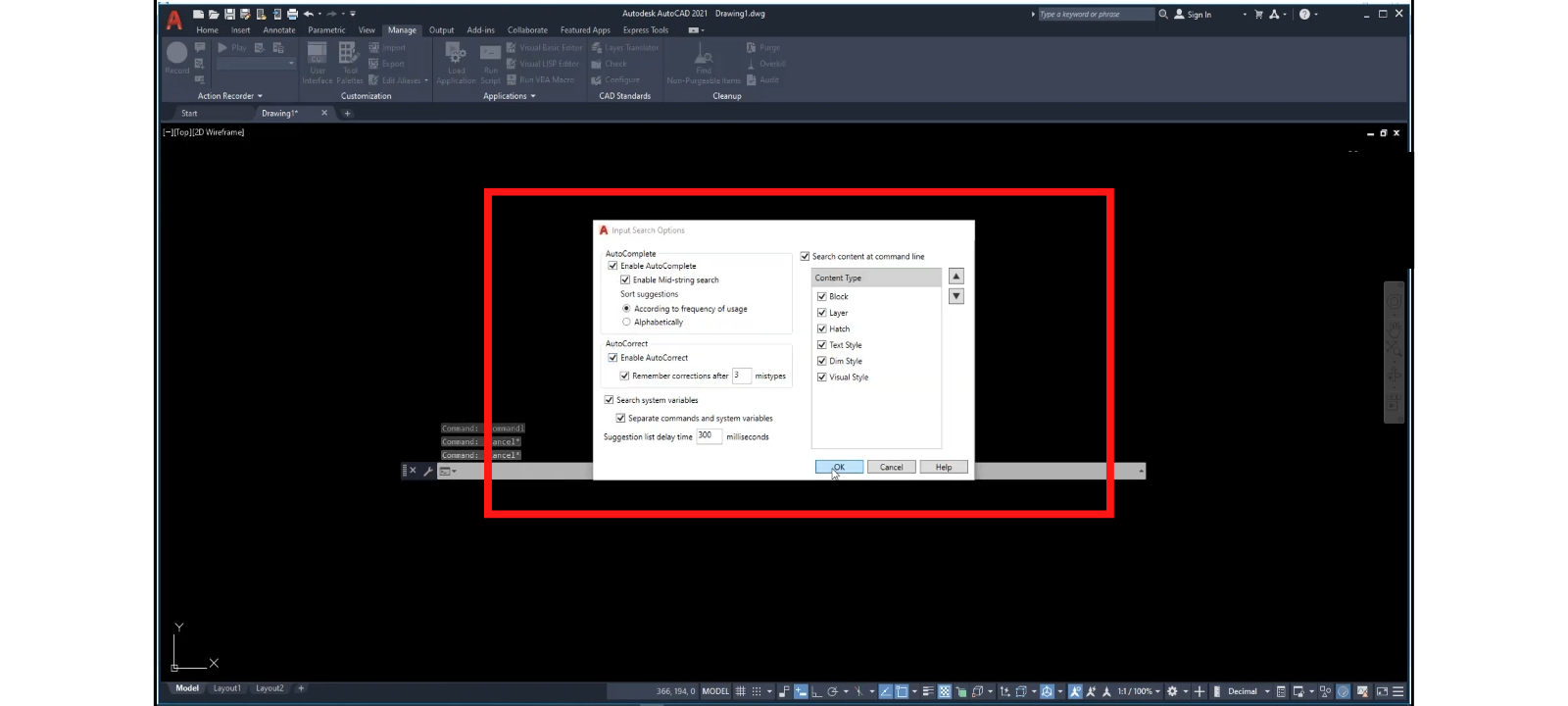This screenshot has width=1568, height=706.
Task: Open the Edit Aliases dropdown arrow
Action: (426, 80)
